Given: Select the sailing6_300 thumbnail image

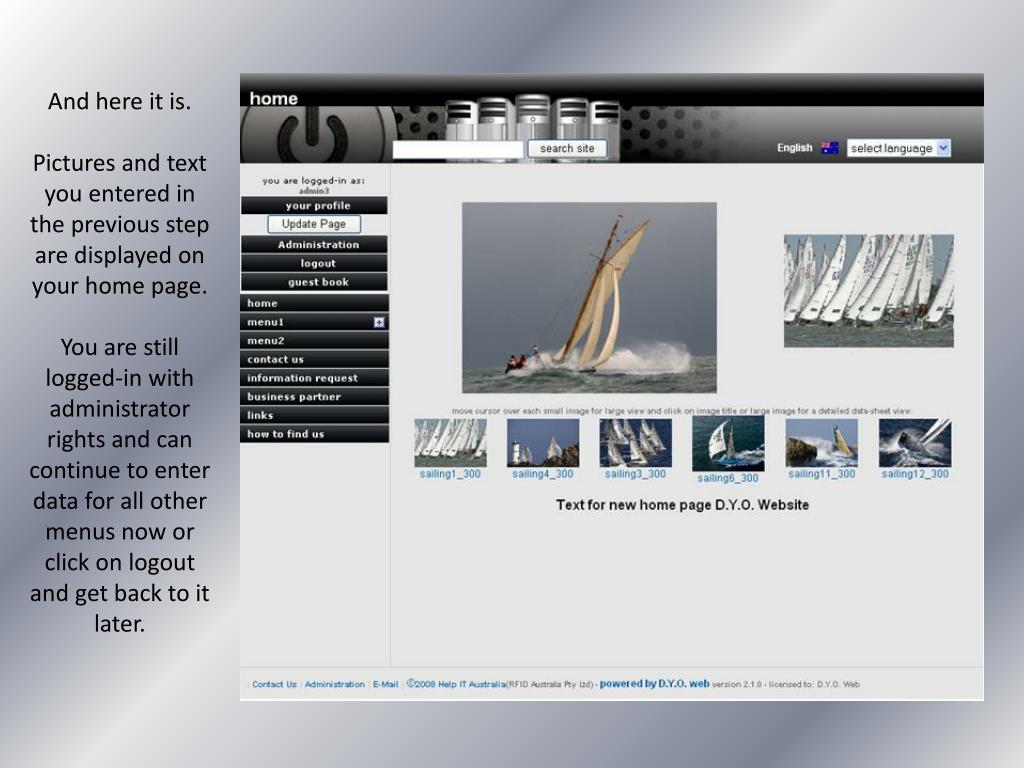Looking at the screenshot, I should coord(728,443).
